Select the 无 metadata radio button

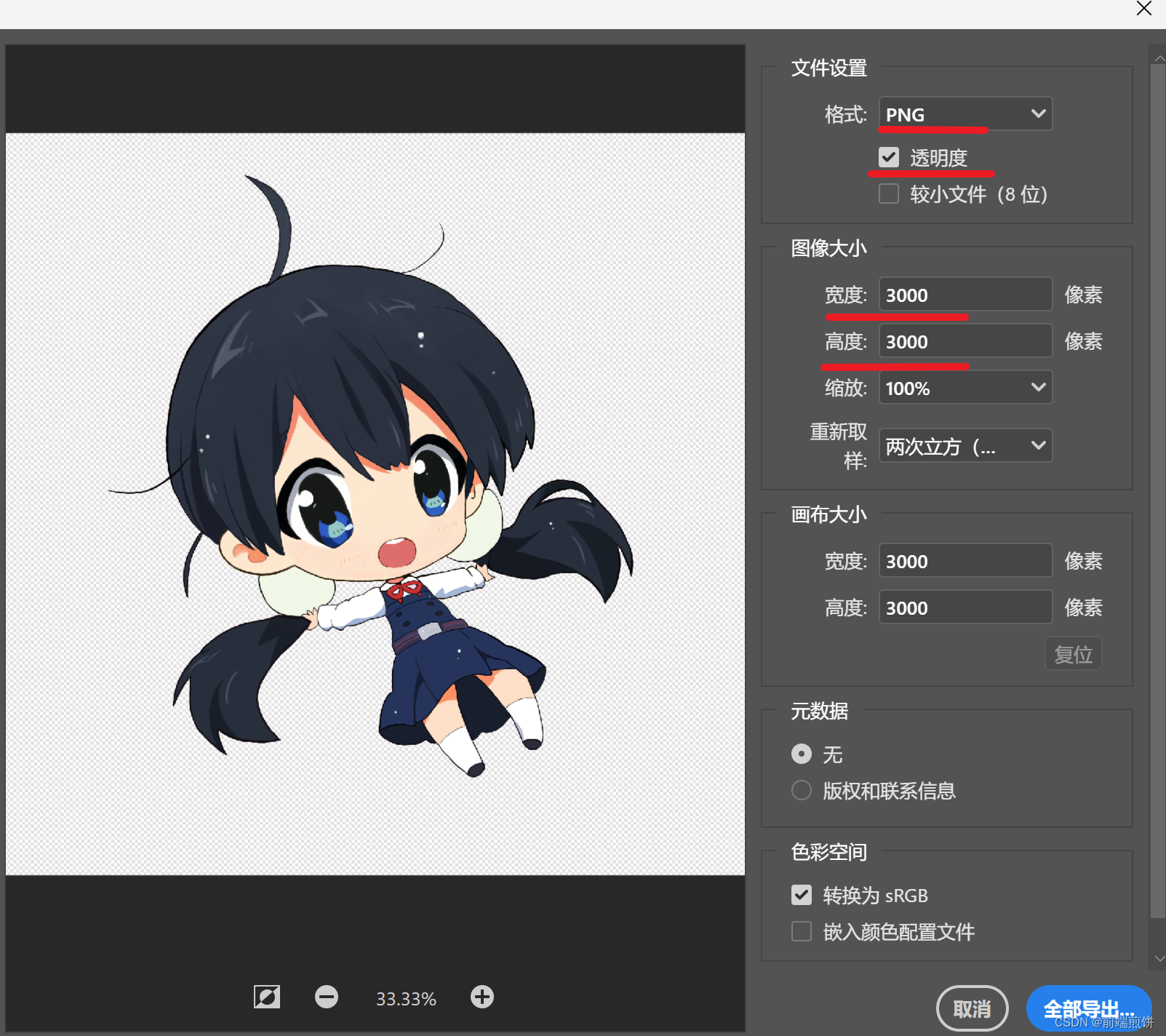click(x=802, y=754)
